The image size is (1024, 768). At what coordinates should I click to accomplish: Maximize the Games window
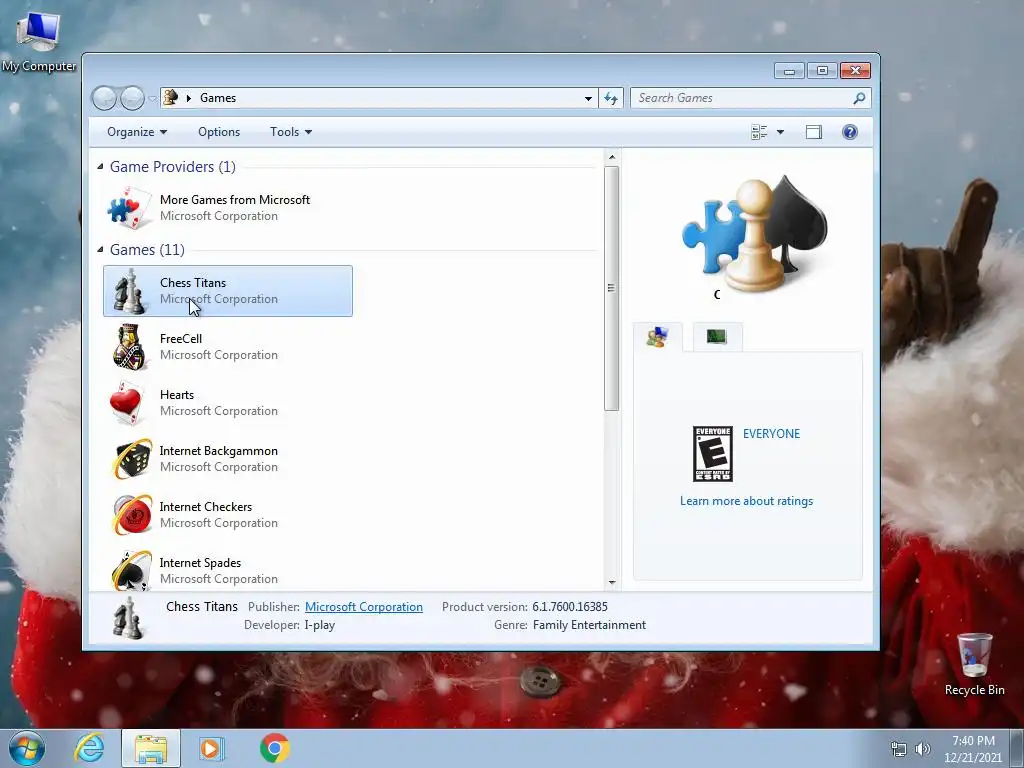pos(822,71)
